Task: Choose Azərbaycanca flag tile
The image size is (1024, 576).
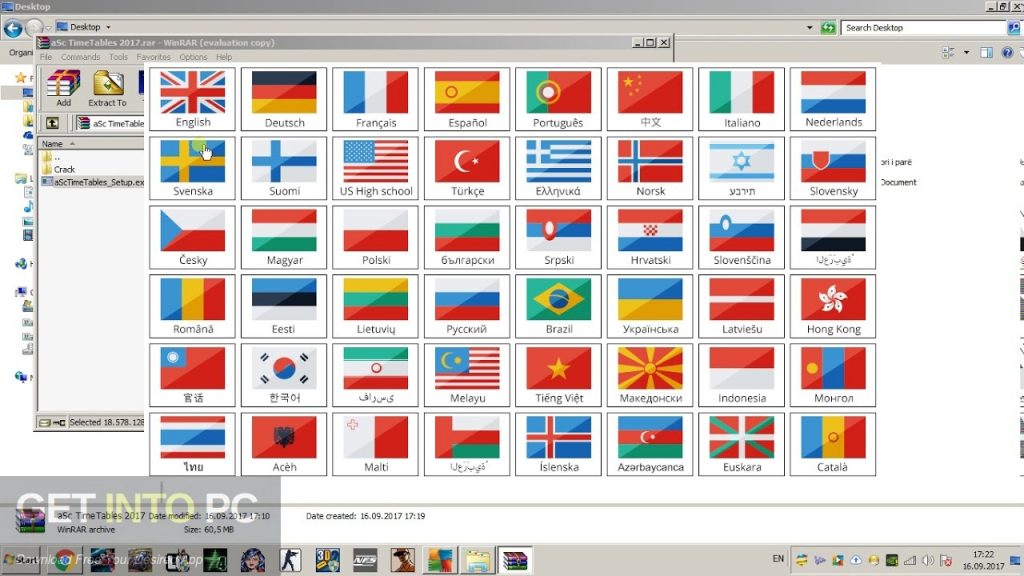Action: (x=650, y=444)
